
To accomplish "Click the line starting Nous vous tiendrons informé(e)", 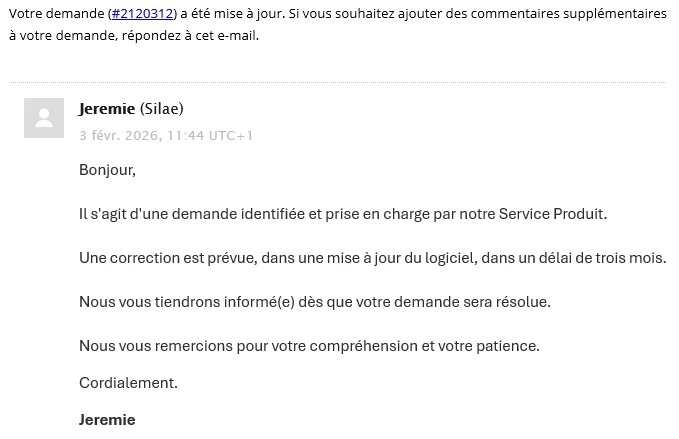I will coord(315,302).
